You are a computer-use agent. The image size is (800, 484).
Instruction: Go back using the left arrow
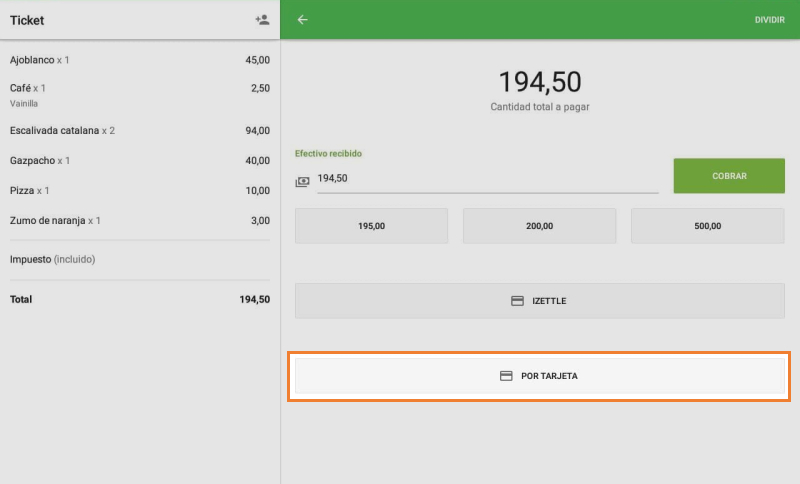pos(303,20)
